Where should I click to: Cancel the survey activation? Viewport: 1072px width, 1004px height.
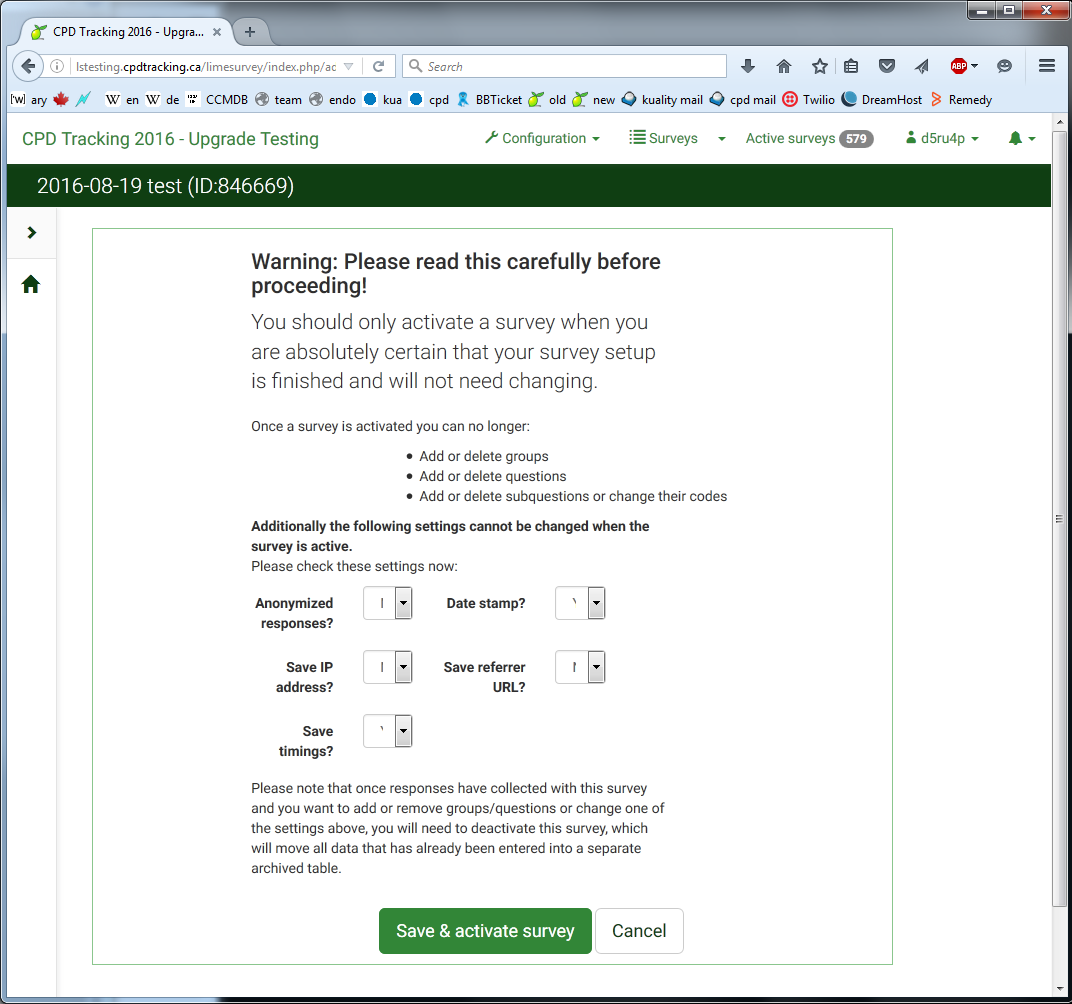point(639,931)
